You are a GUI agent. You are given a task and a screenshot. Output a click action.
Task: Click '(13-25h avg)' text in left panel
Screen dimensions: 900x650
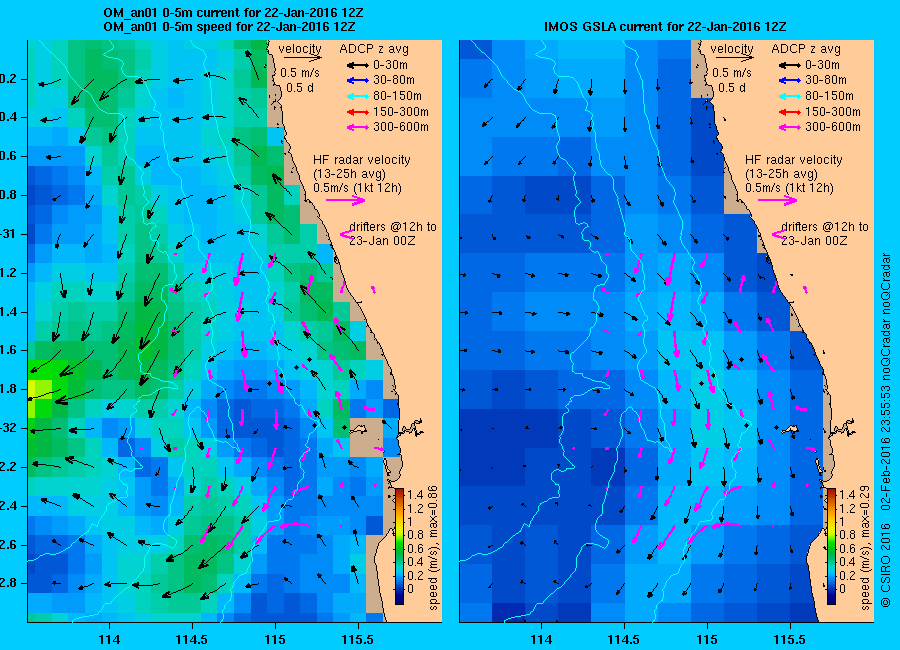(x=349, y=173)
